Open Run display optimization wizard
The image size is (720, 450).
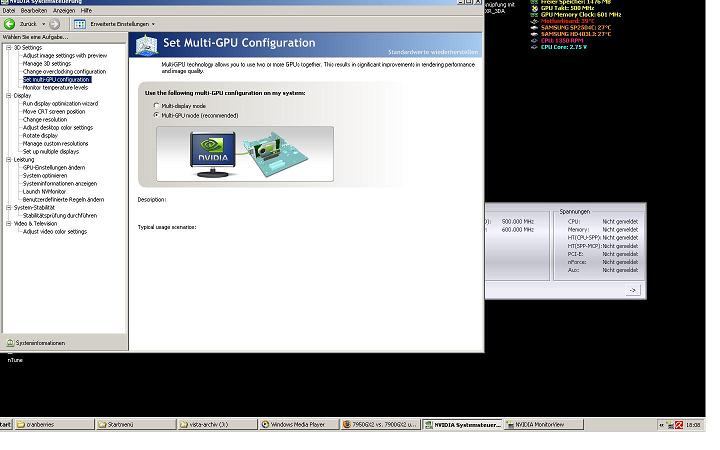point(60,103)
